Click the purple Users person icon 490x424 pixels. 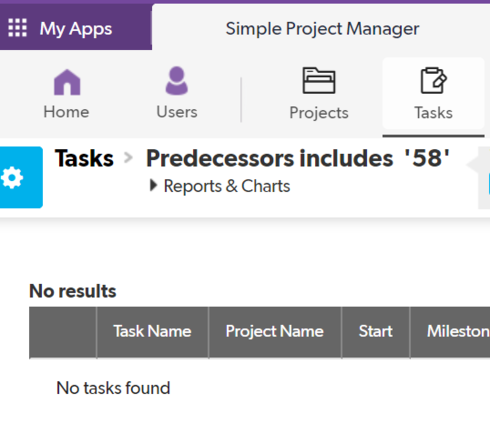tap(177, 81)
